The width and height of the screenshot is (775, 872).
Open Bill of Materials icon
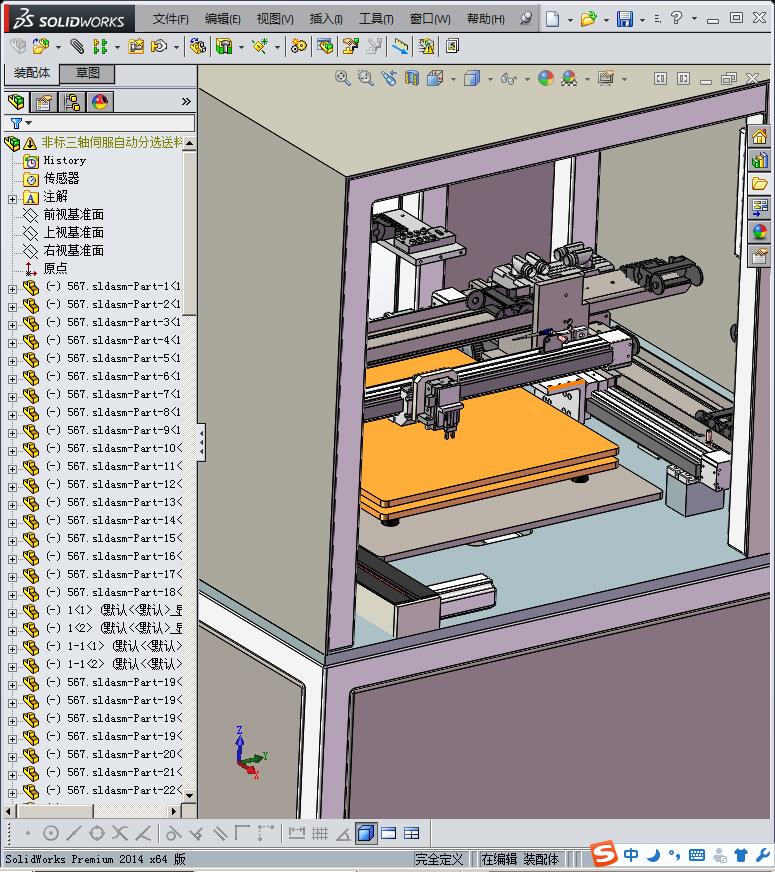[x=326, y=46]
